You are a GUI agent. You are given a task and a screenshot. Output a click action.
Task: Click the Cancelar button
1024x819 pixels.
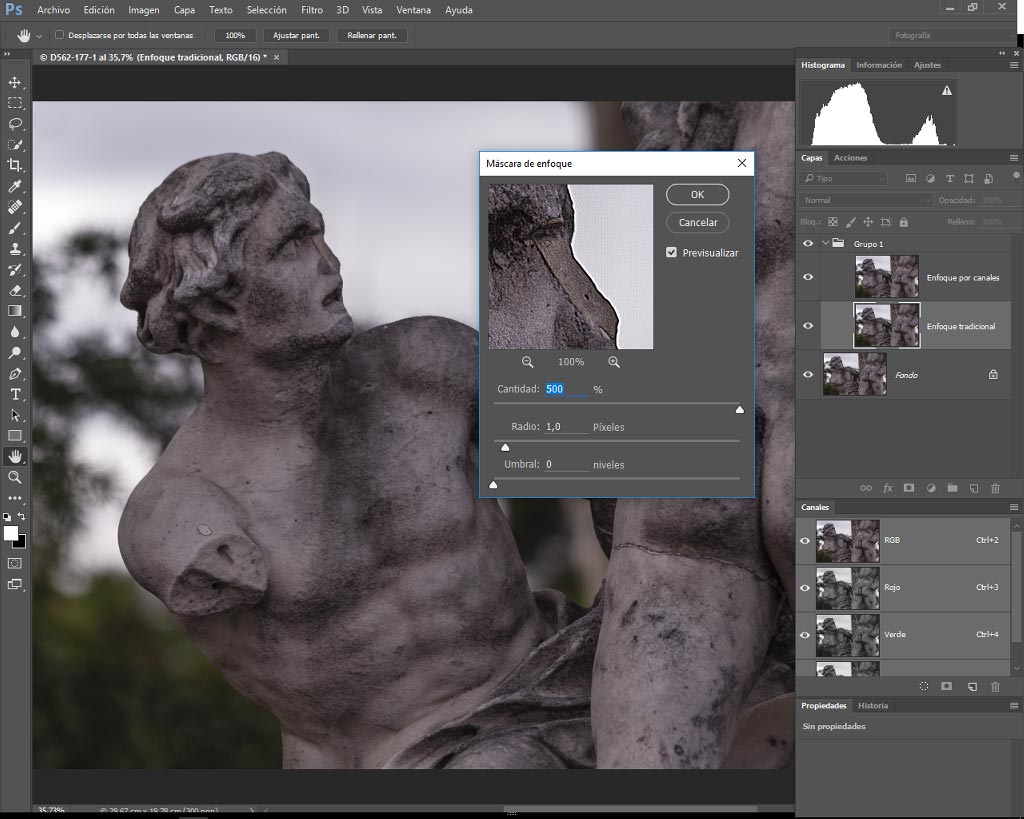[x=697, y=223]
